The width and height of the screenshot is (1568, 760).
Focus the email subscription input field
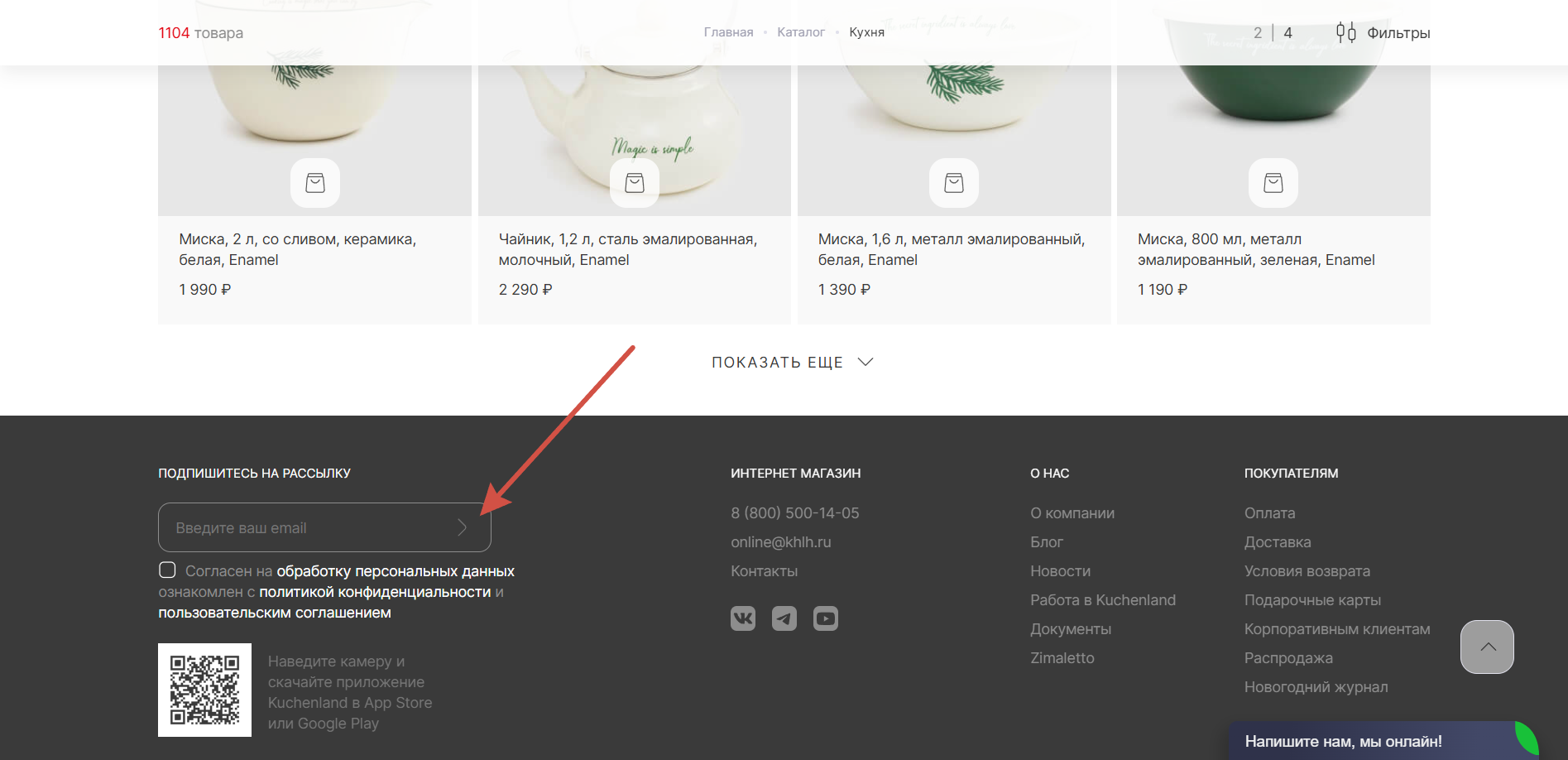click(x=324, y=527)
